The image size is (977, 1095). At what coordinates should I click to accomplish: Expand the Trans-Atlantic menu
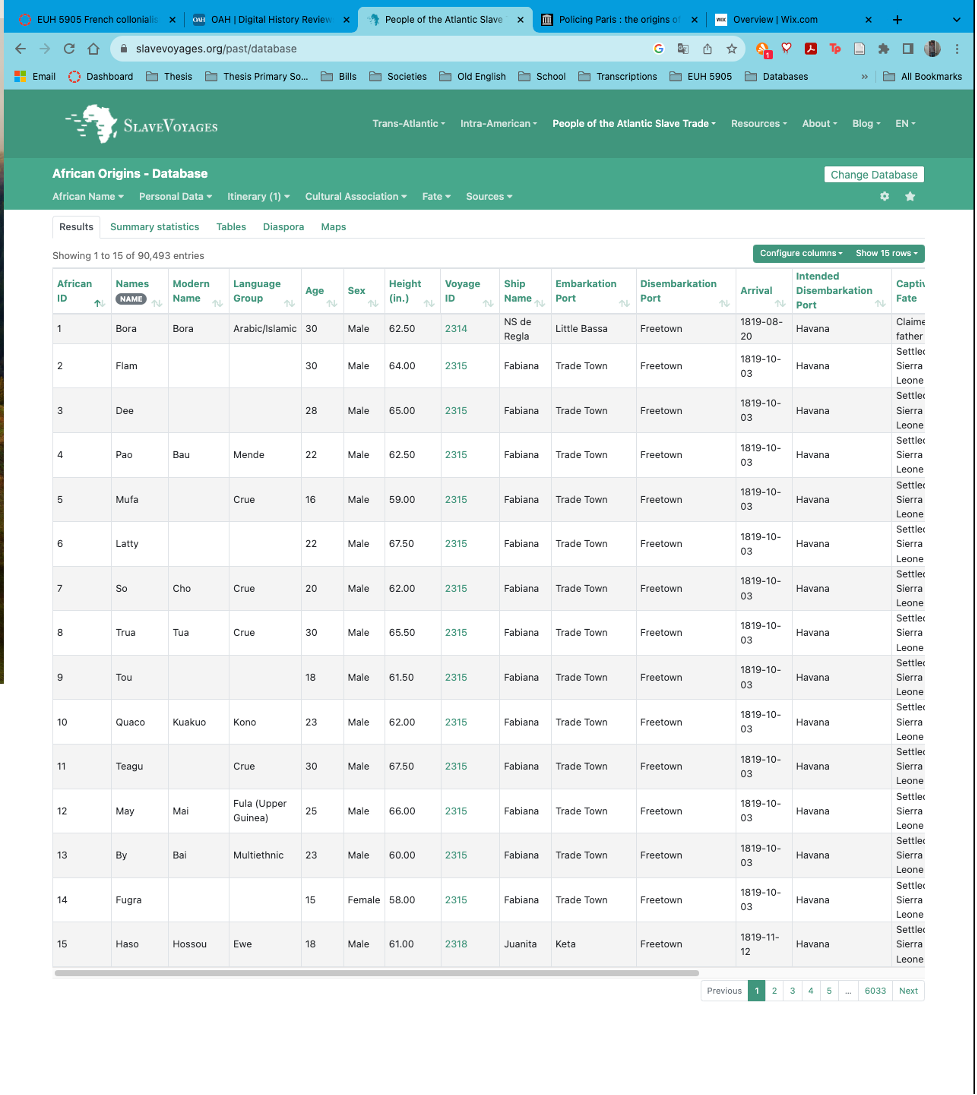409,124
